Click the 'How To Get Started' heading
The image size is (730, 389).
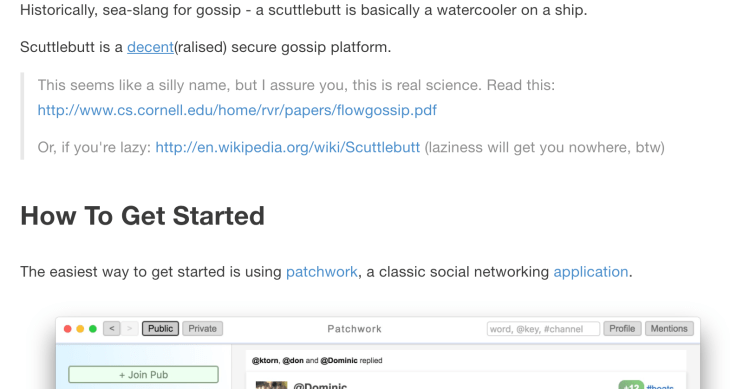point(142,216)
